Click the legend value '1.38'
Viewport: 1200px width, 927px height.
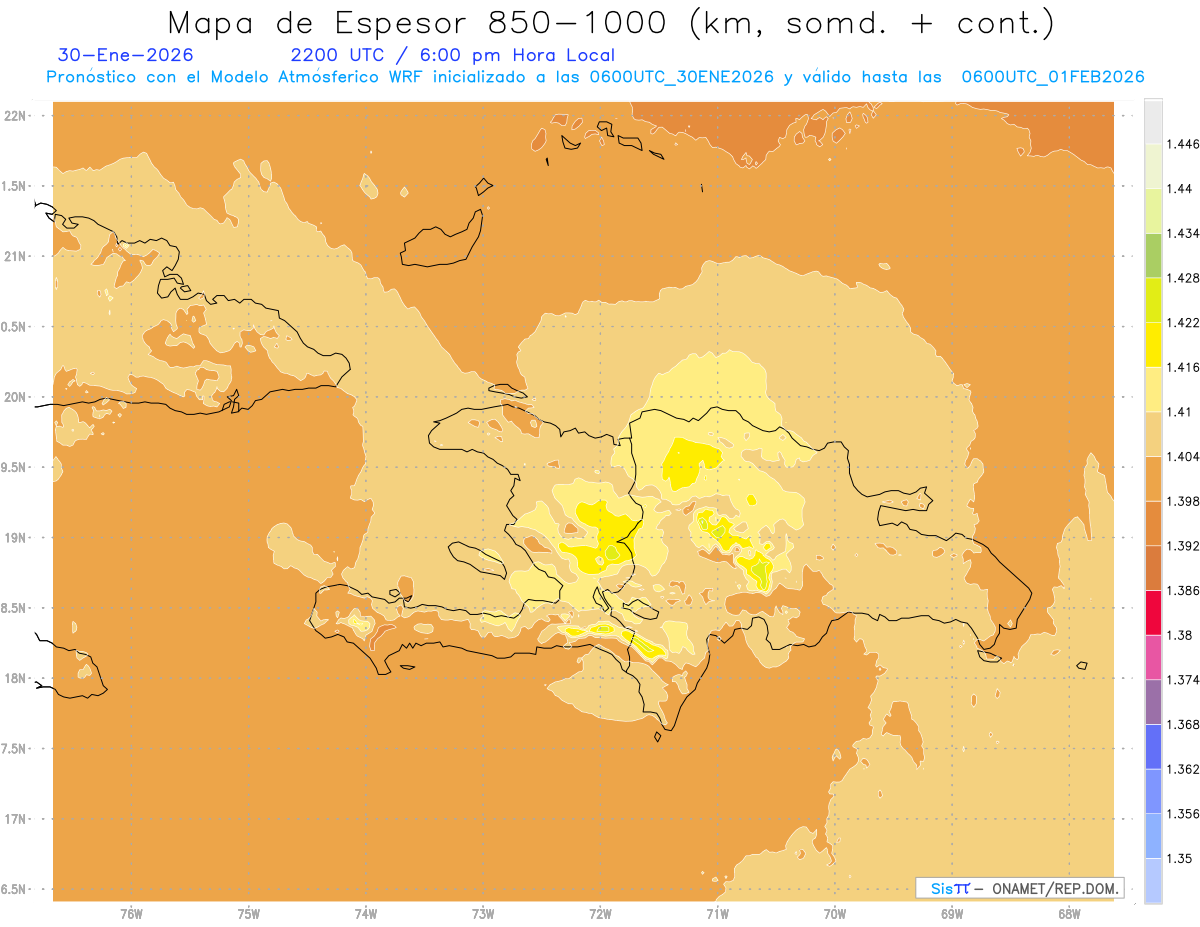coord(1180,635)
